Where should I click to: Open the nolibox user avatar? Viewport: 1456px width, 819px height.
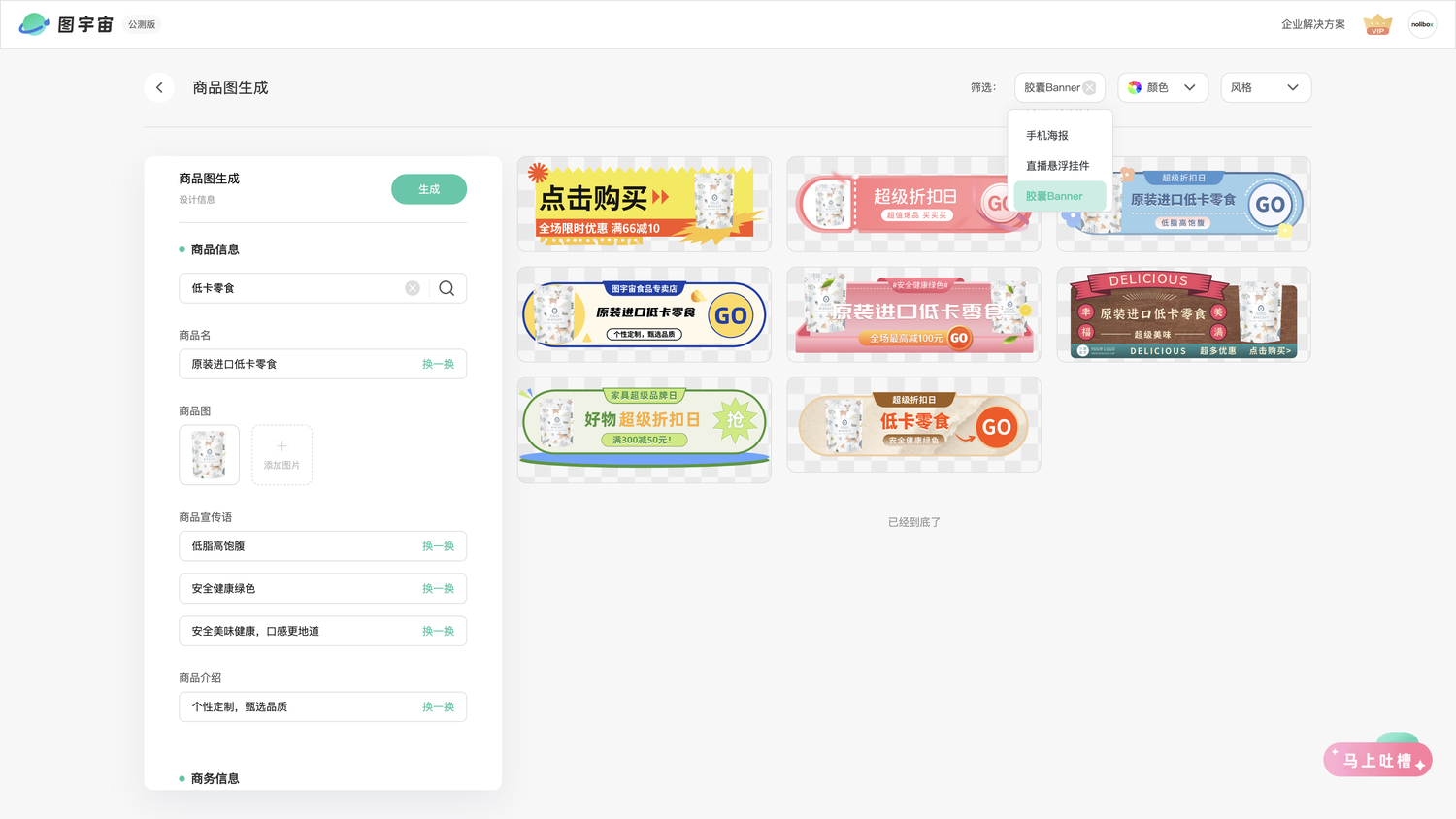point(1422,24)
